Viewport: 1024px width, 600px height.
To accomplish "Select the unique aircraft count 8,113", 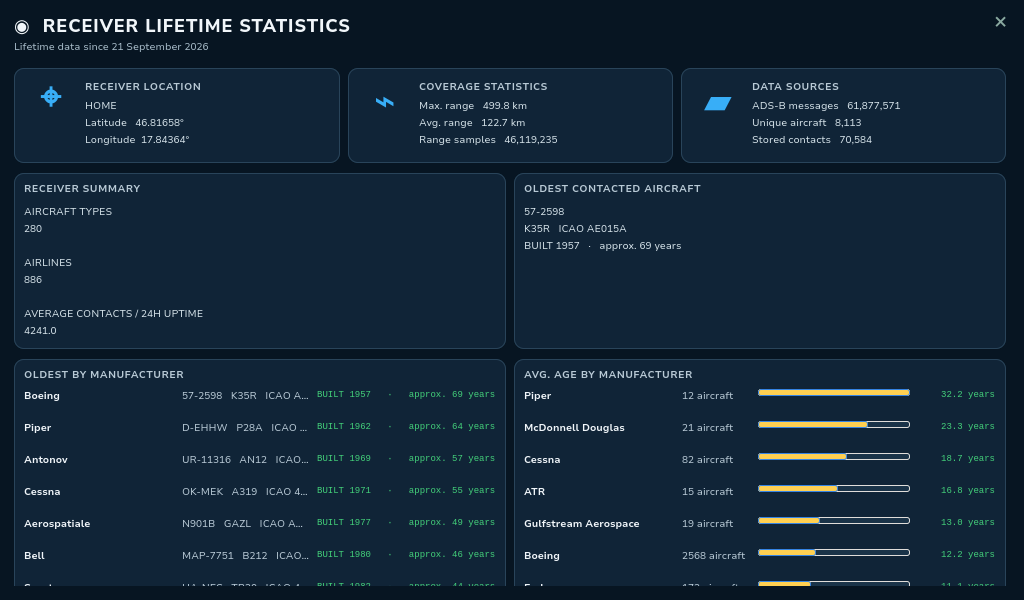I will click(x=848, y=123).
